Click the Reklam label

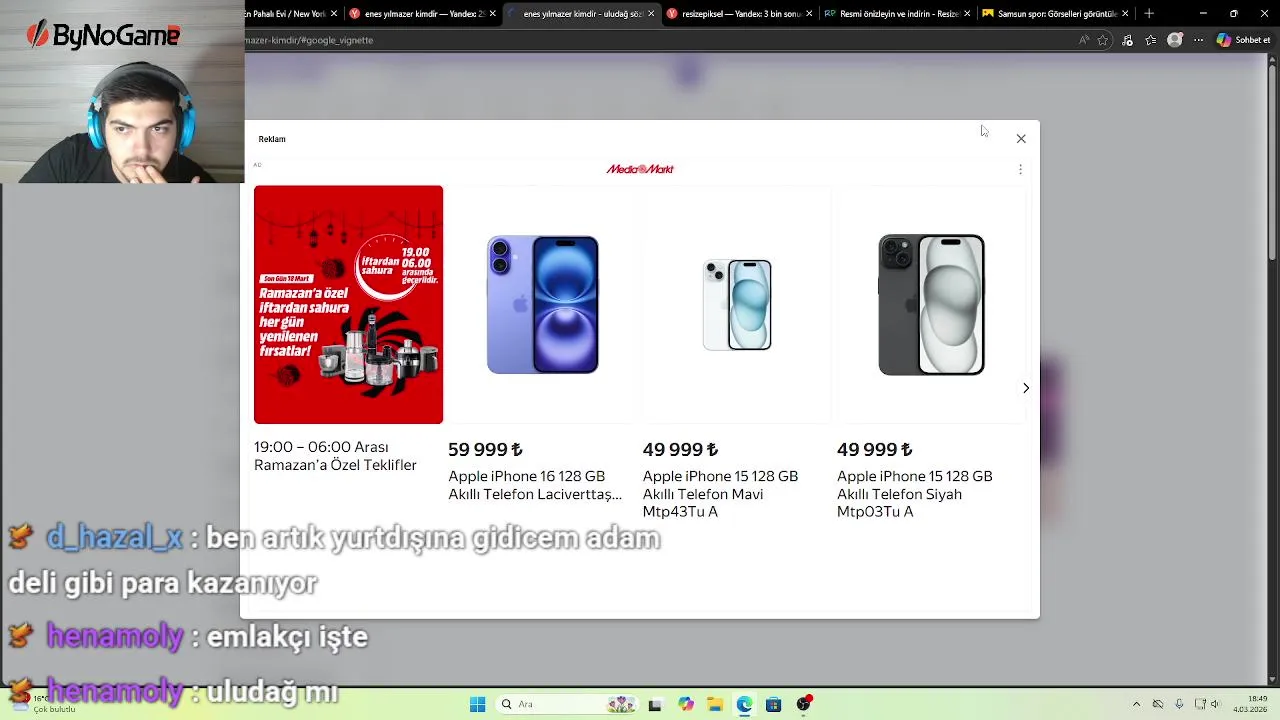[x=272, y=139]
